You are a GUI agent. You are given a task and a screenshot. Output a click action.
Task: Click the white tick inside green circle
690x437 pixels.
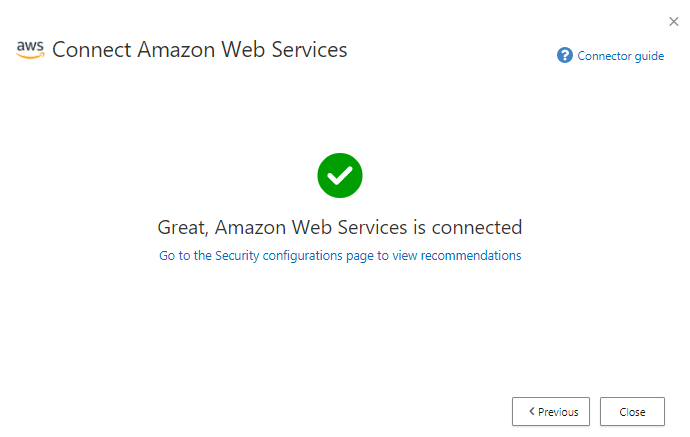coord(340,176)
